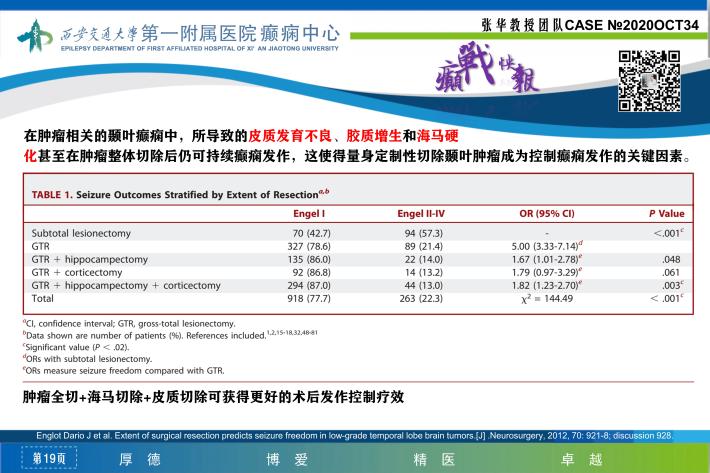Click cell value '14 (13.2)'
Viewport: 710px width, 473px height.
coord(424,272)
